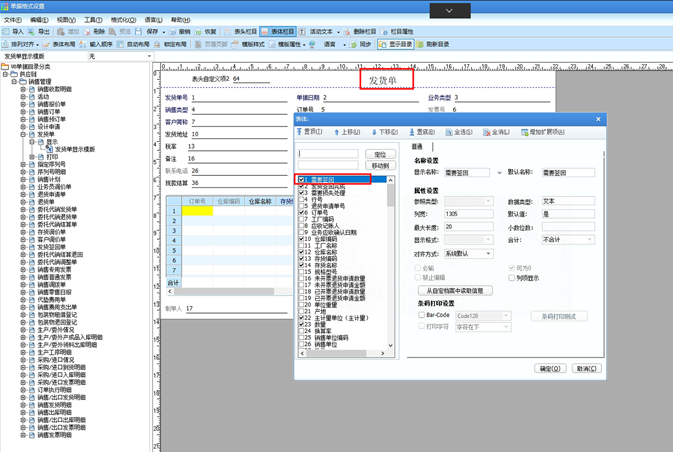Open the 编辑 menu
This screenshot has height=452, width=673.
pos(39,20)
